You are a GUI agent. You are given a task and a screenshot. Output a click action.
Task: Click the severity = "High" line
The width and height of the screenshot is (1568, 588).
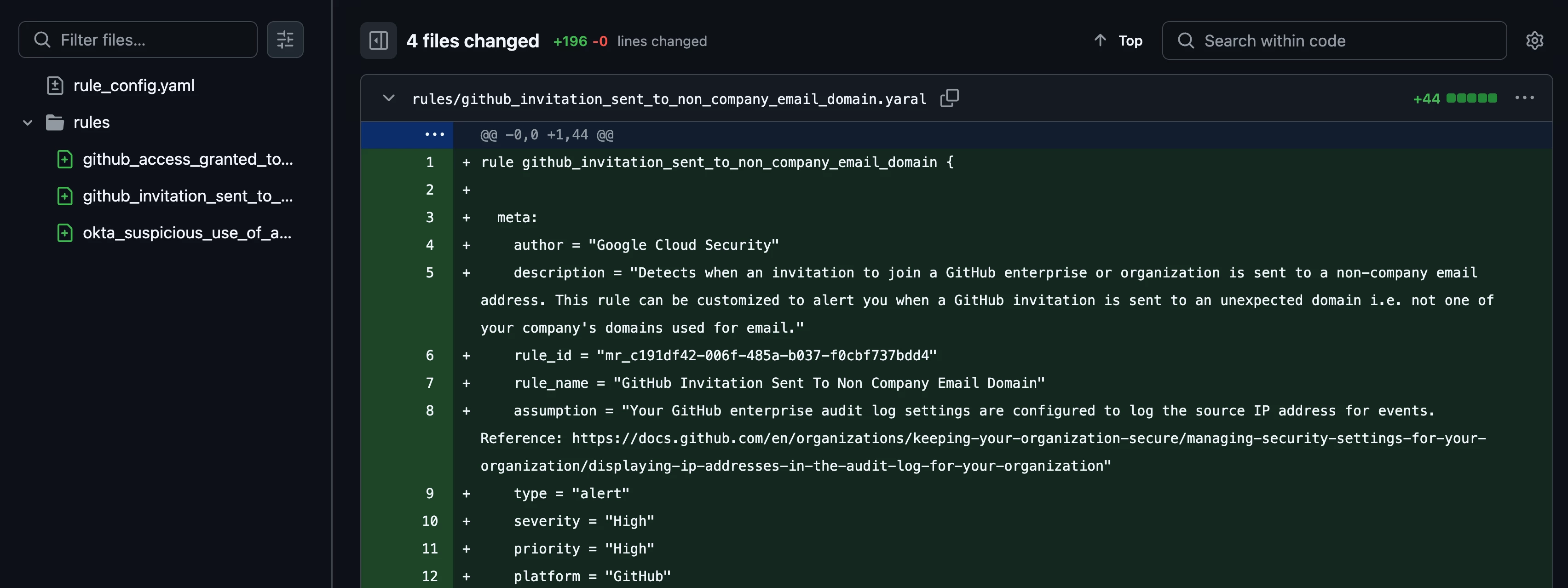[584, 522]
